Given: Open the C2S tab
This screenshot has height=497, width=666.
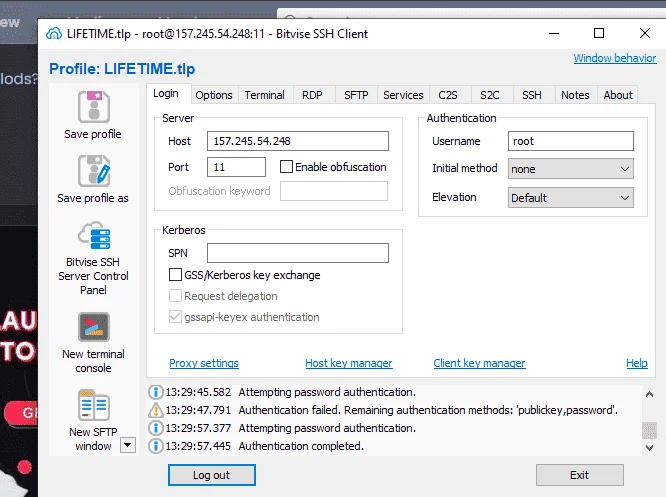Looking at the screenshot, I should pyautogui.click(x=448, y=95).
